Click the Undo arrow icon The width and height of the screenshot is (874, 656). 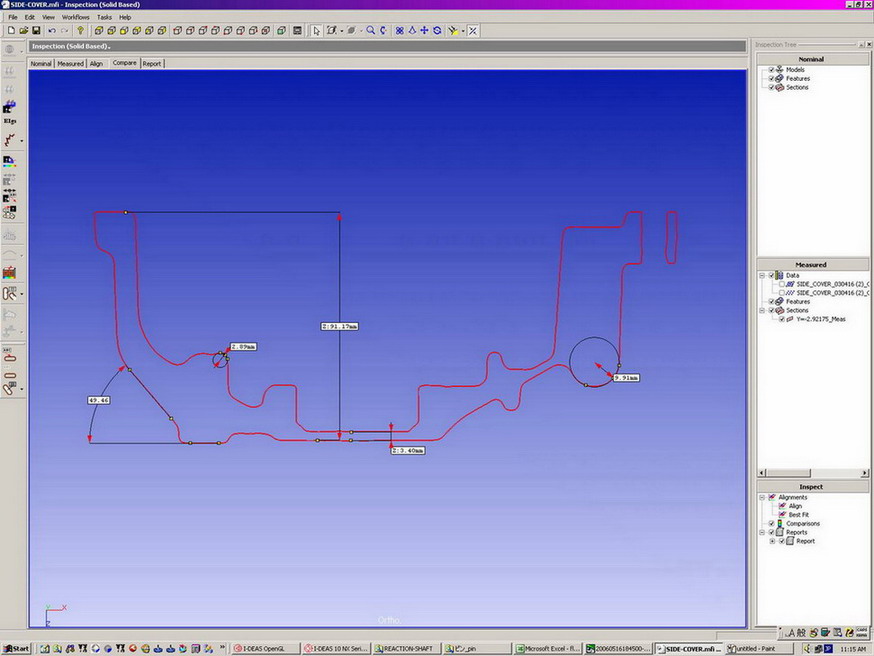(52, 31)
